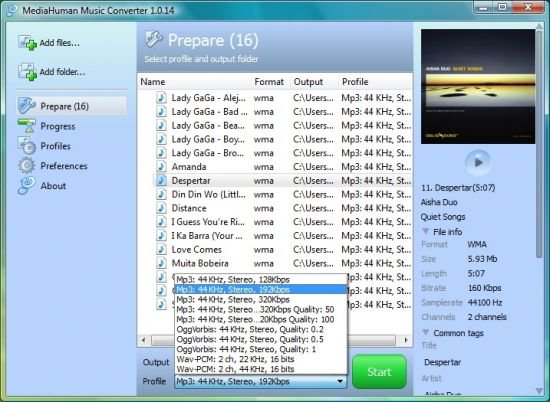
Task: Sort list by Format column header
Action: [270, 82]
